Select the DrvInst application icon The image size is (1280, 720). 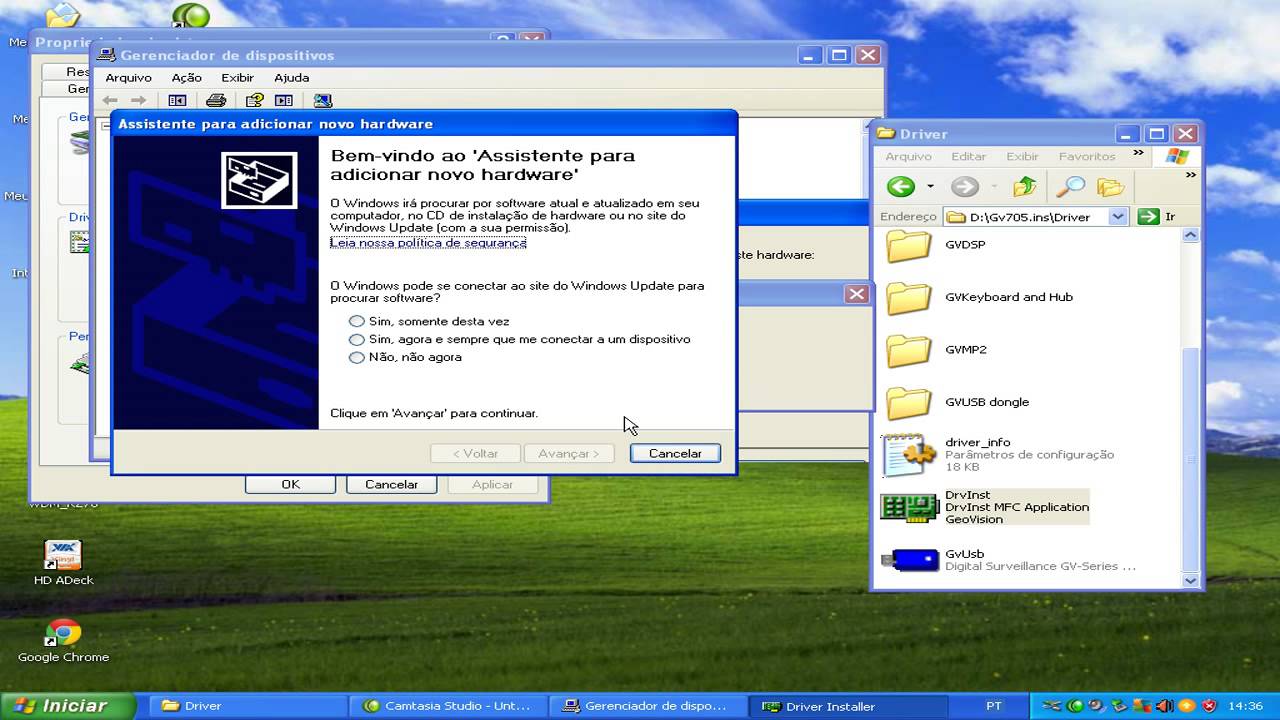[x=909, y=507]
